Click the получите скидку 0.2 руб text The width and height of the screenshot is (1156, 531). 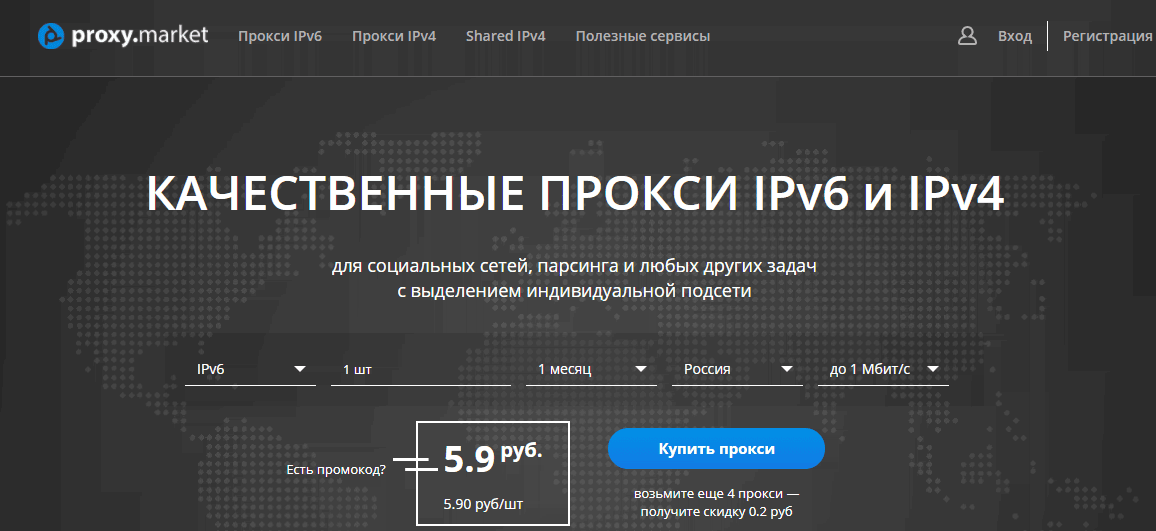[717, 511]
